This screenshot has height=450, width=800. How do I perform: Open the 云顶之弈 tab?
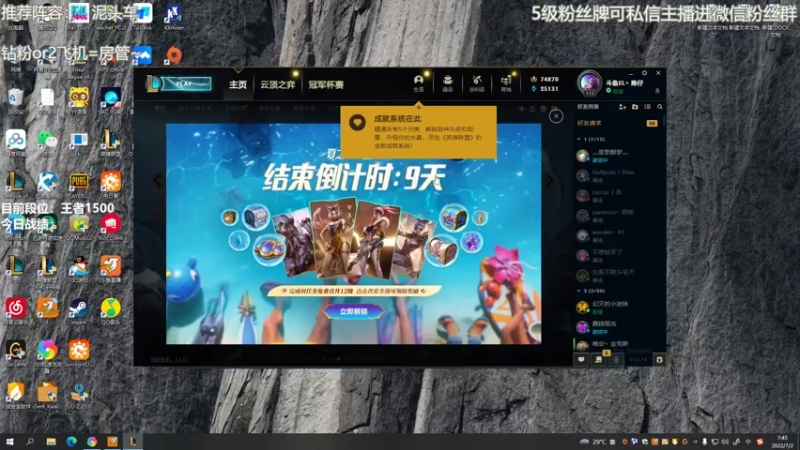[278, 85]
